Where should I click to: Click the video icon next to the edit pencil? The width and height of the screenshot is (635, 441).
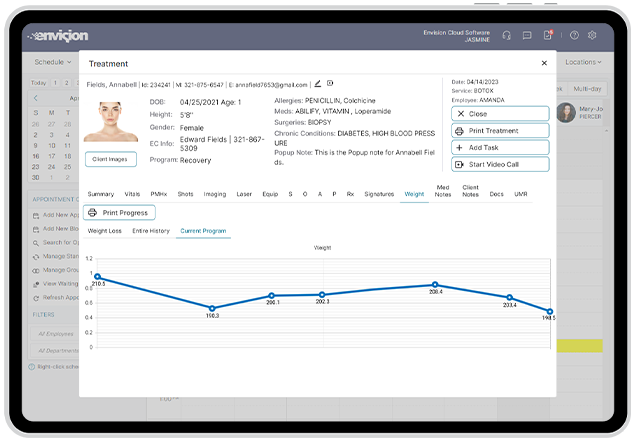[x=330, y=84]
